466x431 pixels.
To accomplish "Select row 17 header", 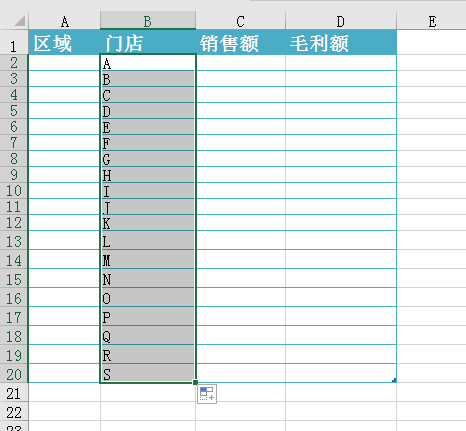I will click(x=14, y=316).
